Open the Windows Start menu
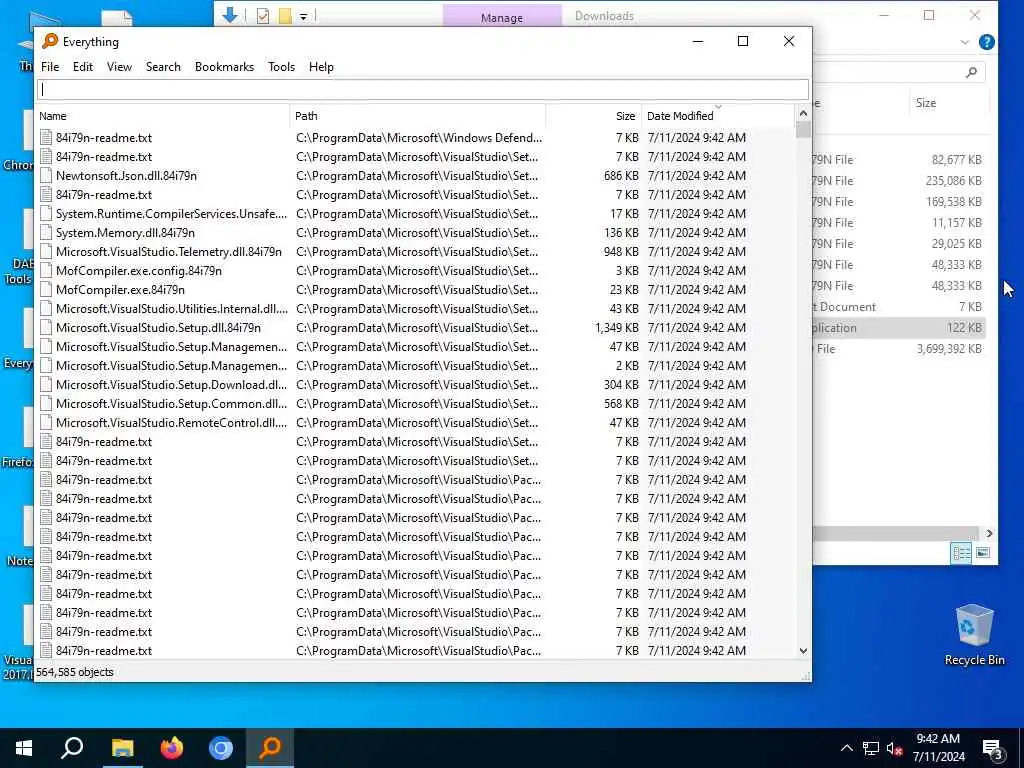The height and width of the screenshot is (768, 1024). click(24, 748)
